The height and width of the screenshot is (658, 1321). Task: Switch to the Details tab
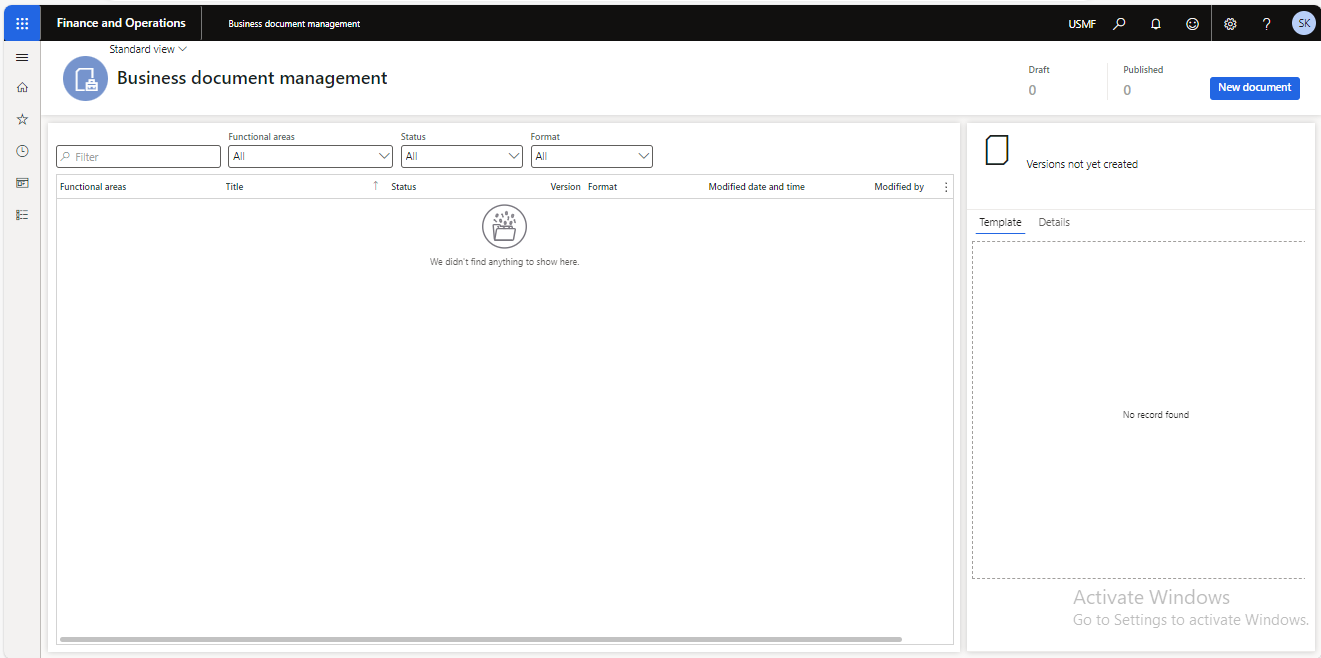1054,223
